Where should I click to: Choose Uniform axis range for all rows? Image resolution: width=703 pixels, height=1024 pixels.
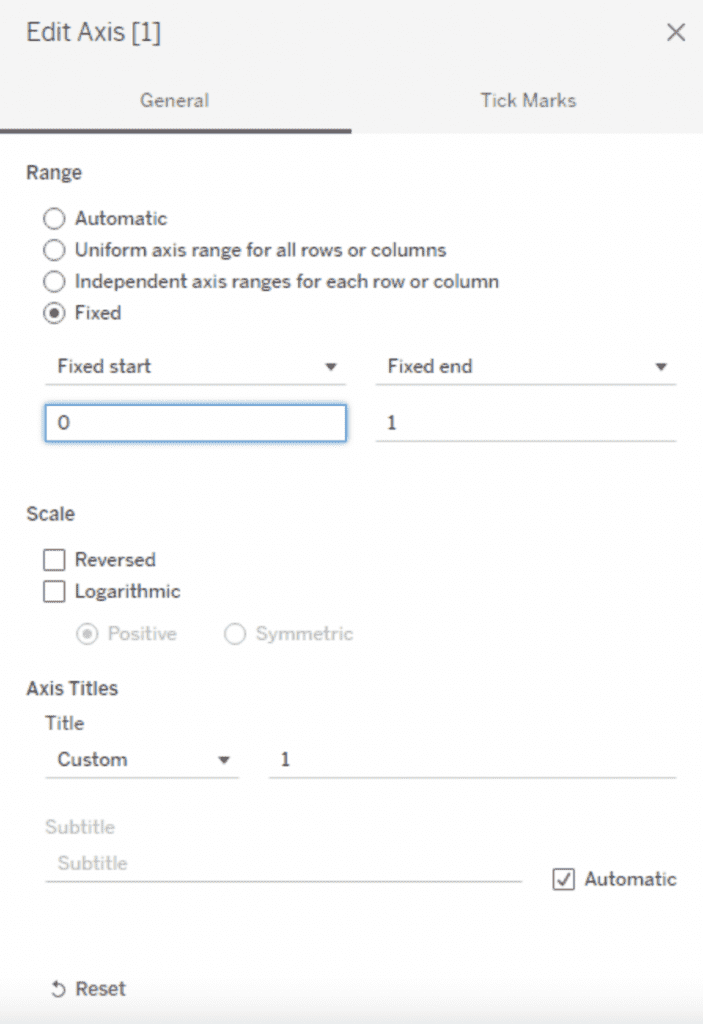(55, 250)
